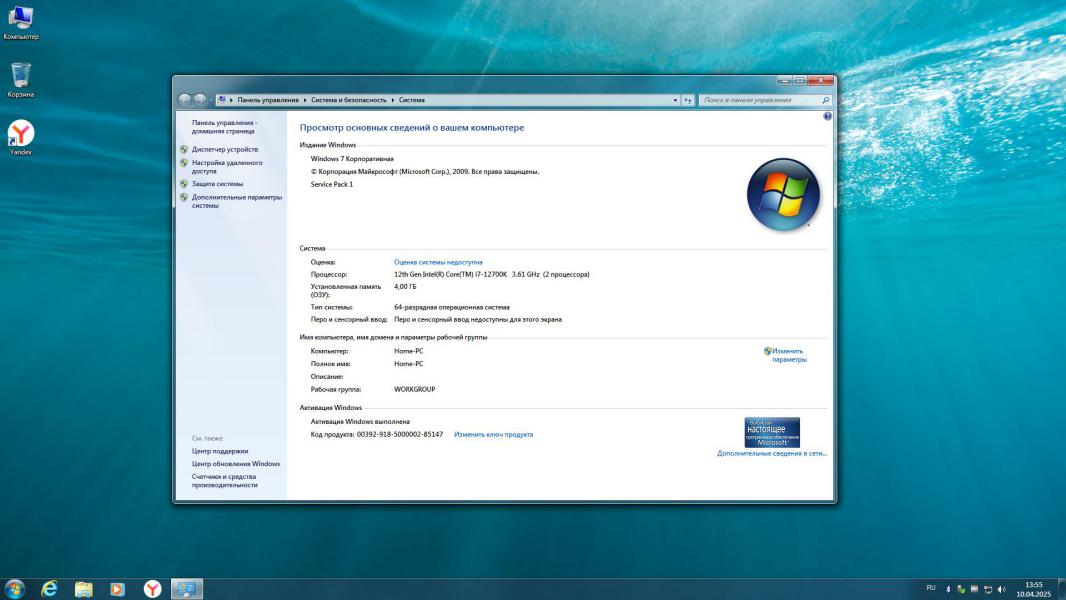
Task: Expand arrow before Панель управления breadcrumb
Action: click(231, 100)
